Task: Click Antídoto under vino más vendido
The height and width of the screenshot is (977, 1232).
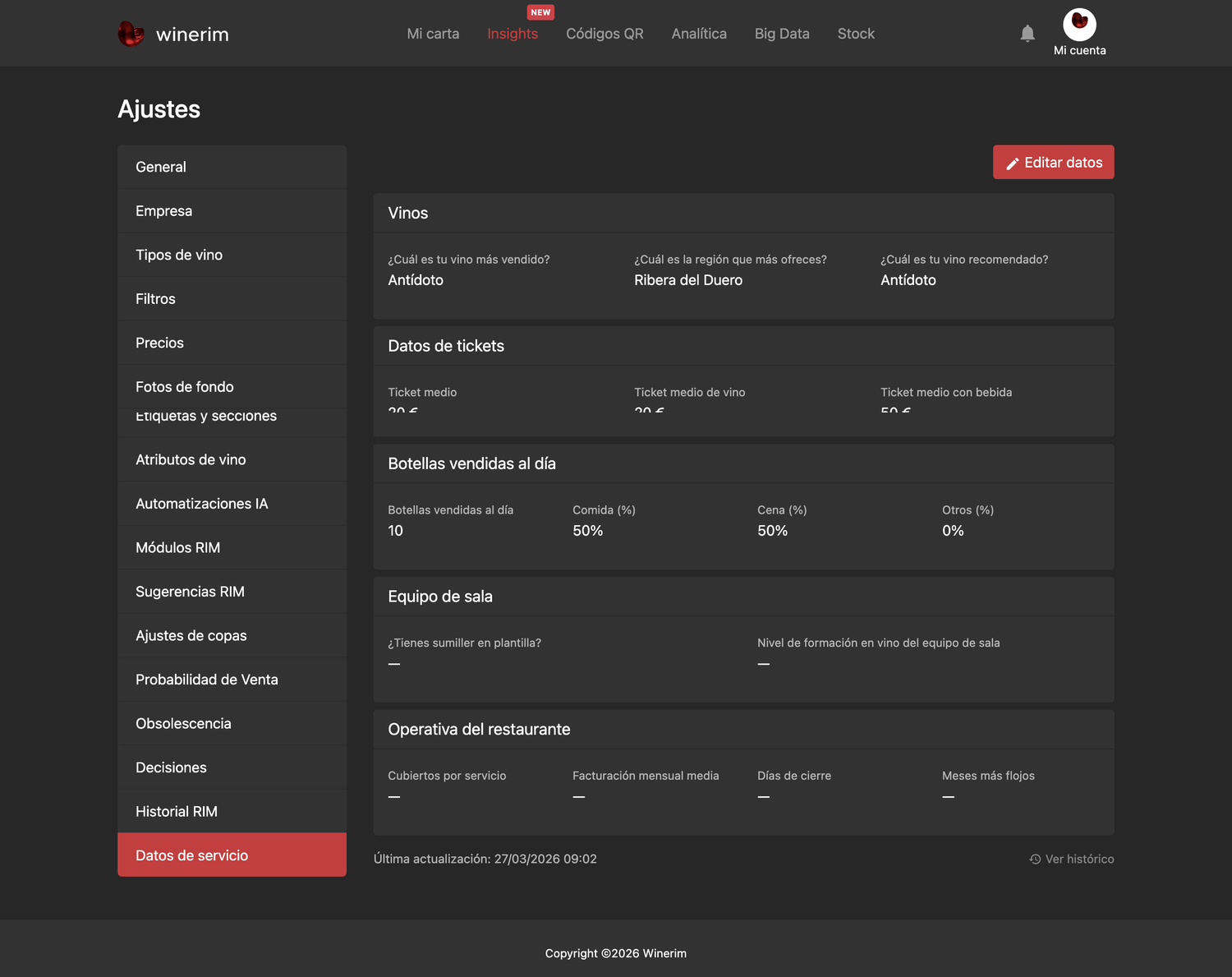Action: [416, 280]
